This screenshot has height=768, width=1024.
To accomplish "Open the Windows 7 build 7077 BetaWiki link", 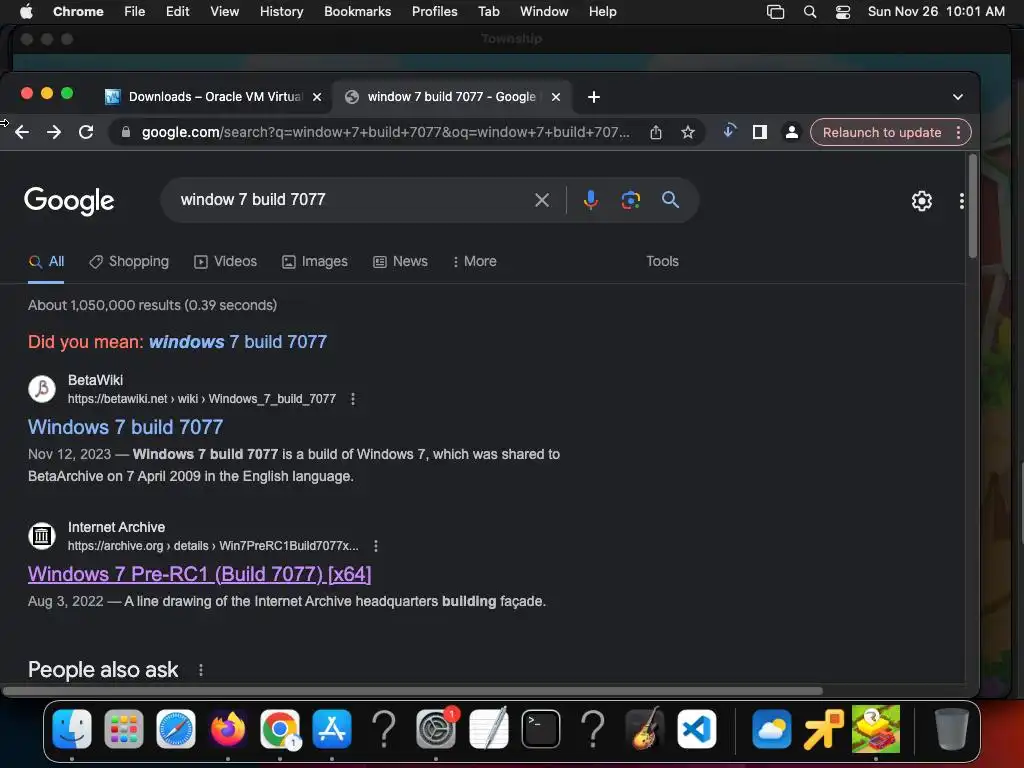I will pos(125,427).
